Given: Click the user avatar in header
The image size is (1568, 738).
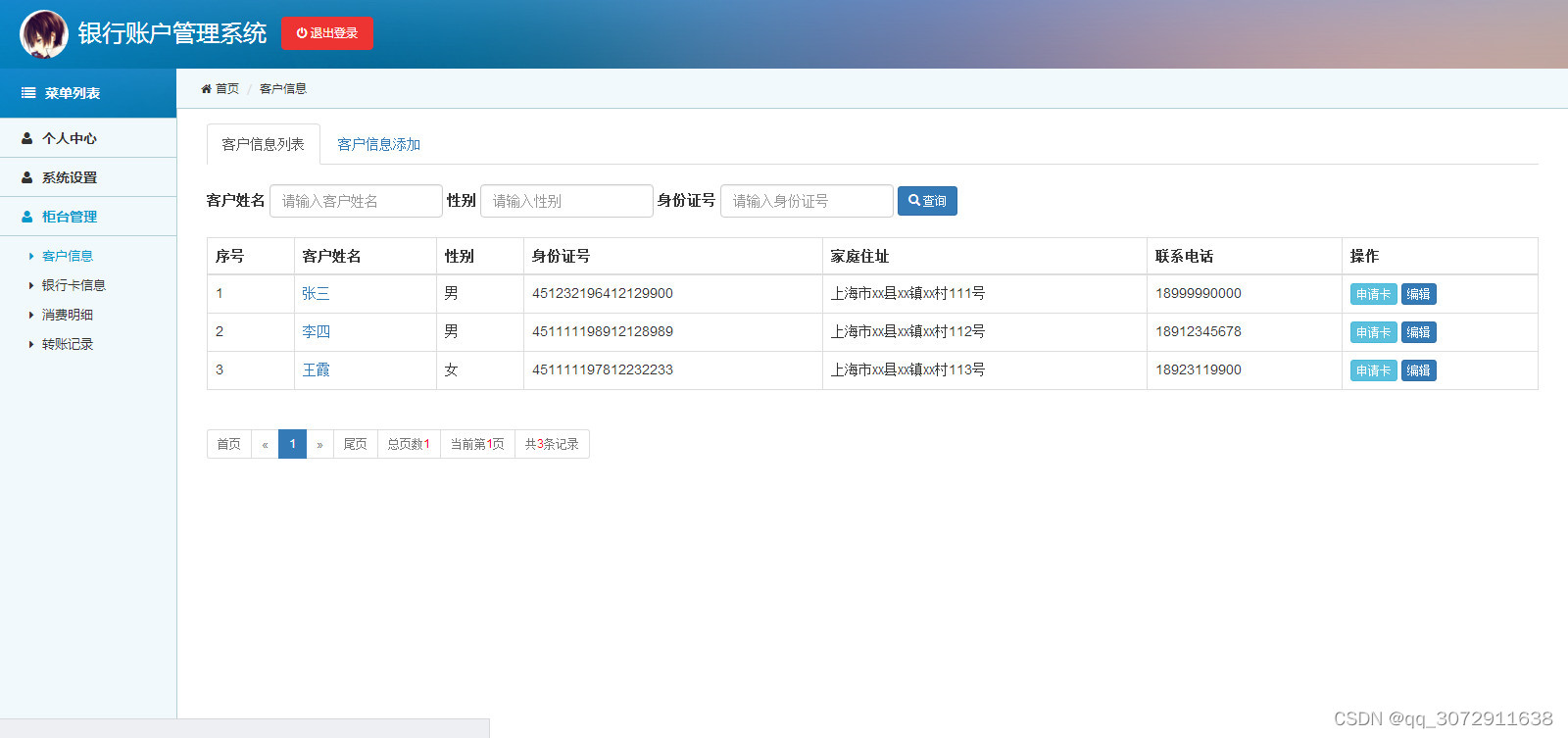Looking at the screenshot, I should (43, 34).
